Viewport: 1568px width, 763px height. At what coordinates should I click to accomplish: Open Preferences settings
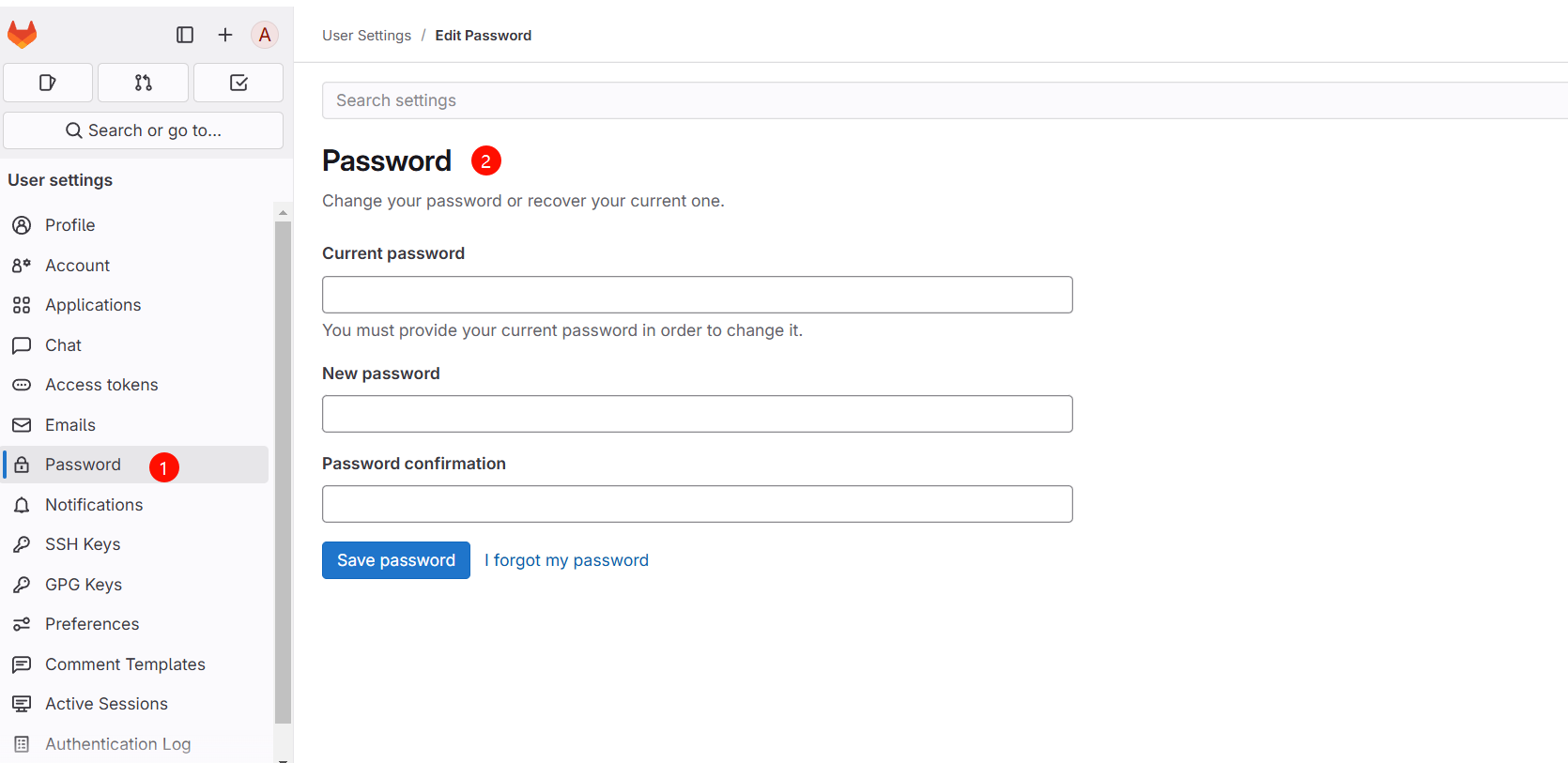coord(92,624)
